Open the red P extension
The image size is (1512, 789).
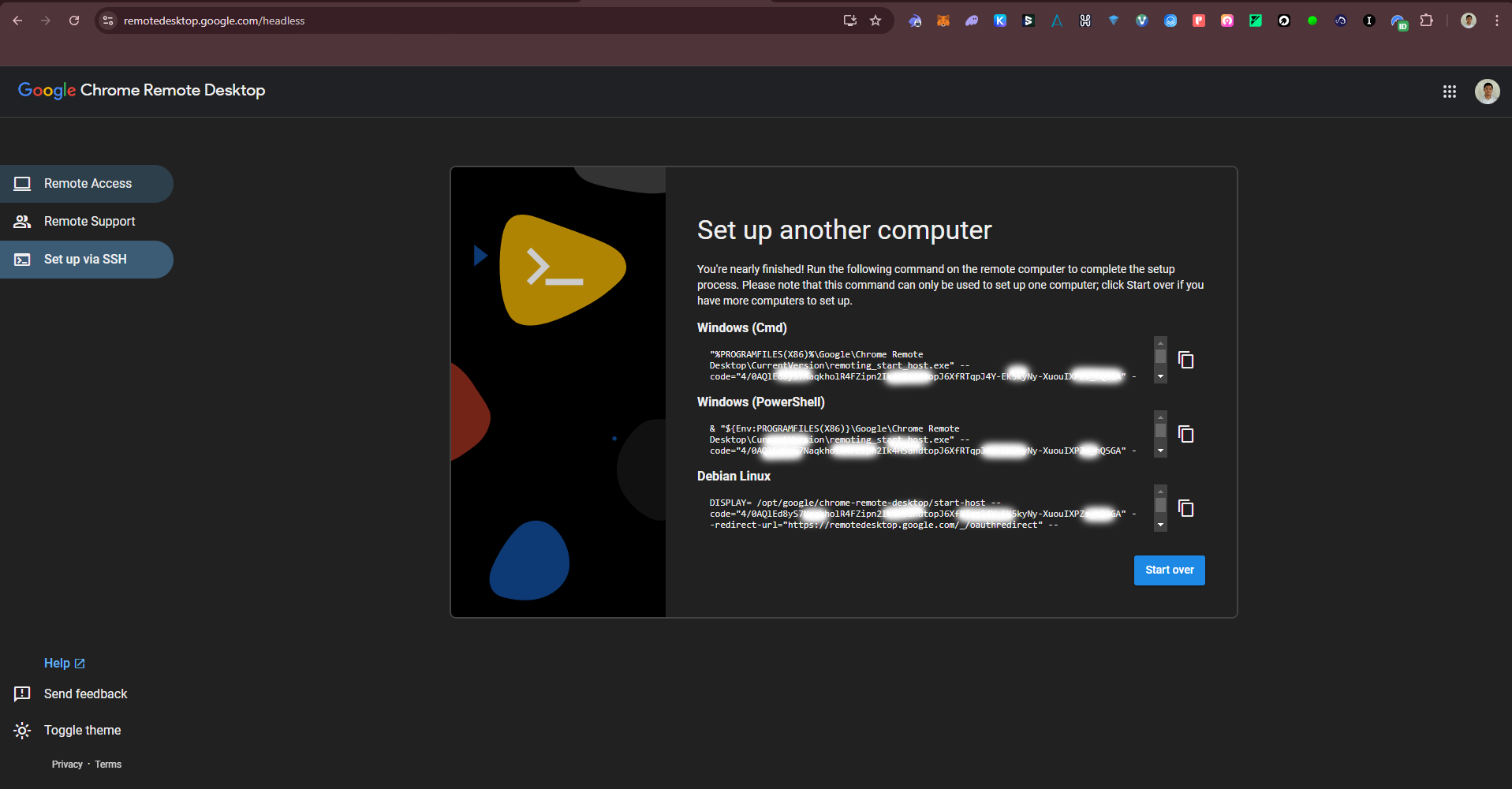1199,21
